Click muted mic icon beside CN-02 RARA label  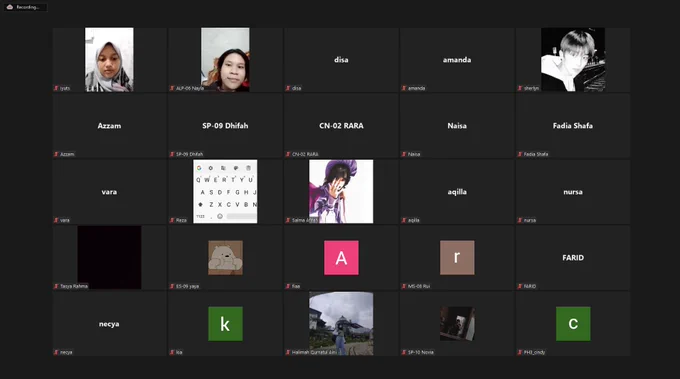tap(288, 154)
